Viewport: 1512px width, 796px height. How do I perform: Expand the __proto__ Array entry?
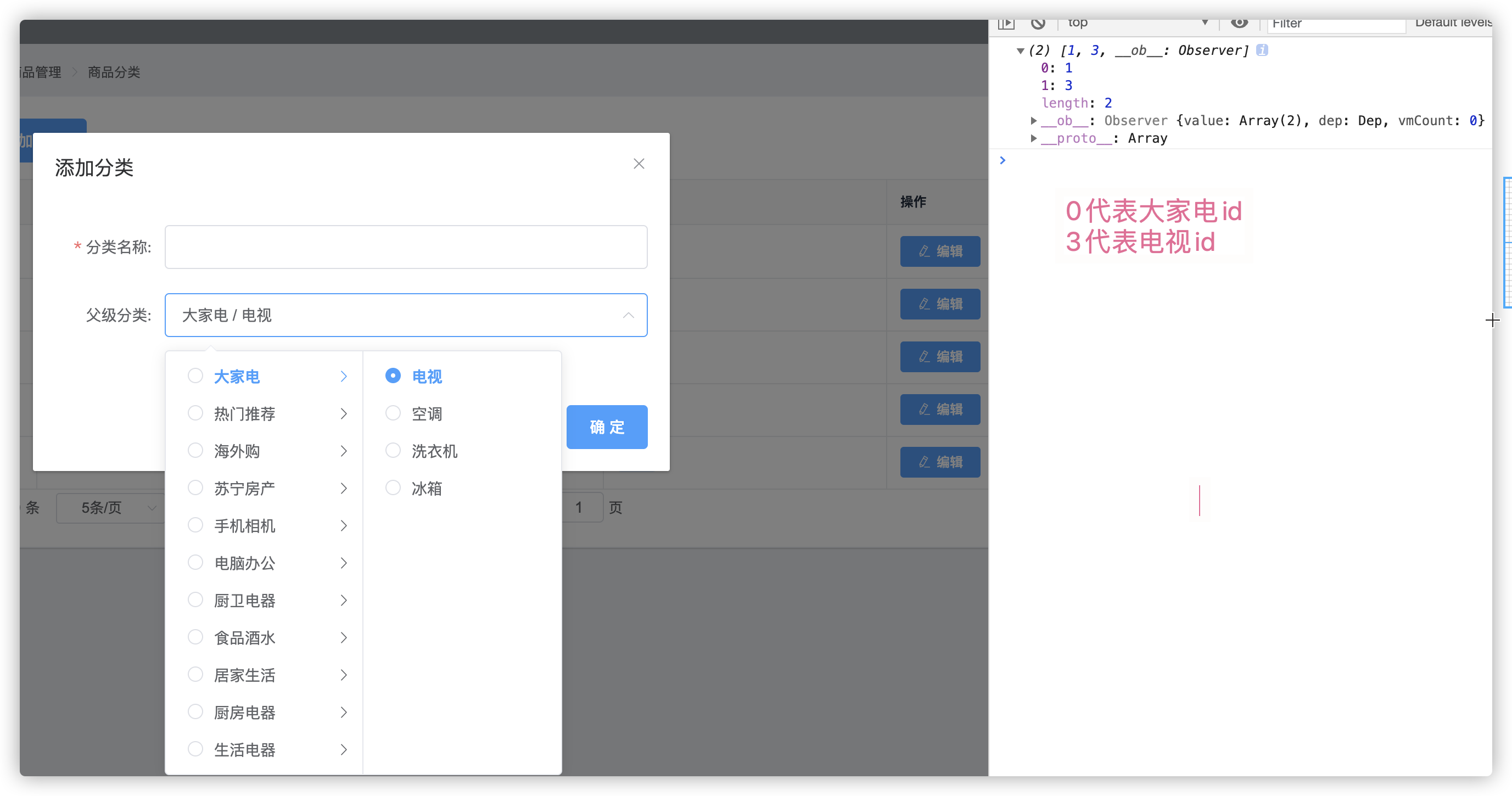coord(1034,138)
